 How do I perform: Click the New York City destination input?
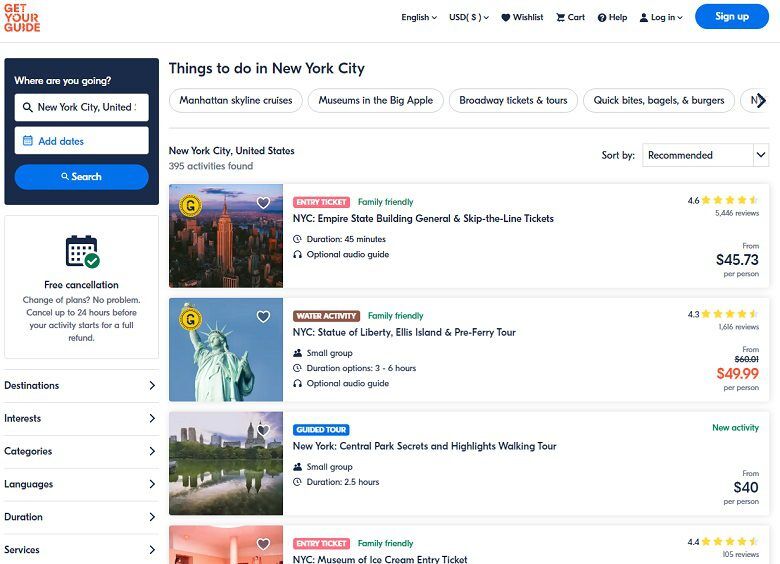[x=82, y=107]
